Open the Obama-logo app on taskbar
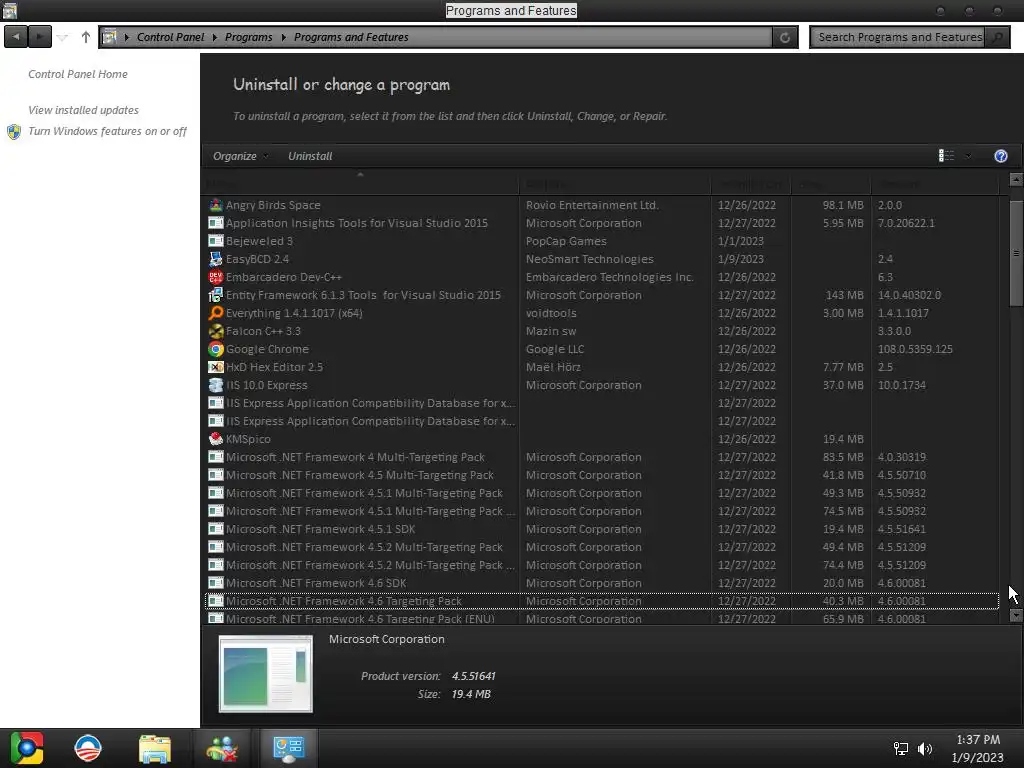Screen dimensions: 1024x768 pyautogui.click(x=88, y=748)
